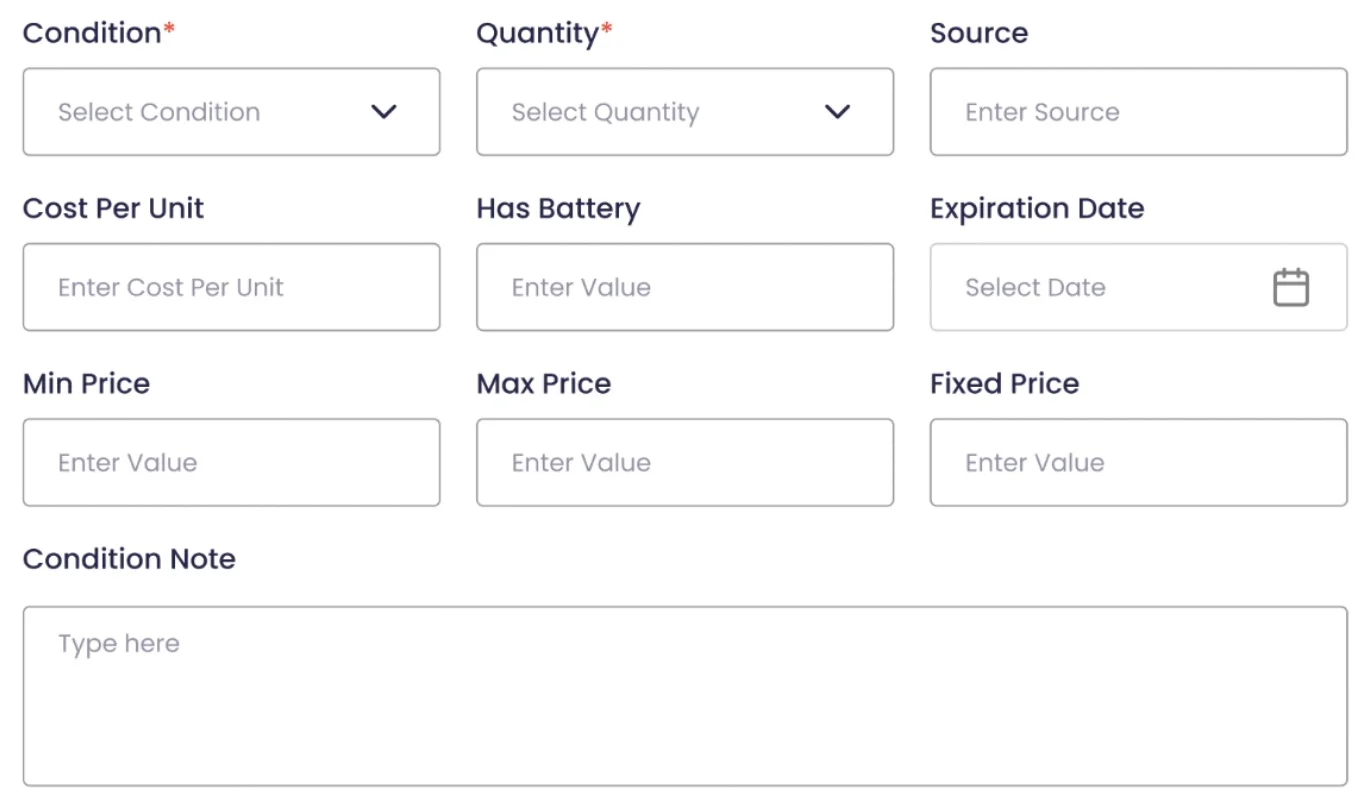Click the Condition Note heading label
Screen dimensions: 1366x802
tap(129, 558)
